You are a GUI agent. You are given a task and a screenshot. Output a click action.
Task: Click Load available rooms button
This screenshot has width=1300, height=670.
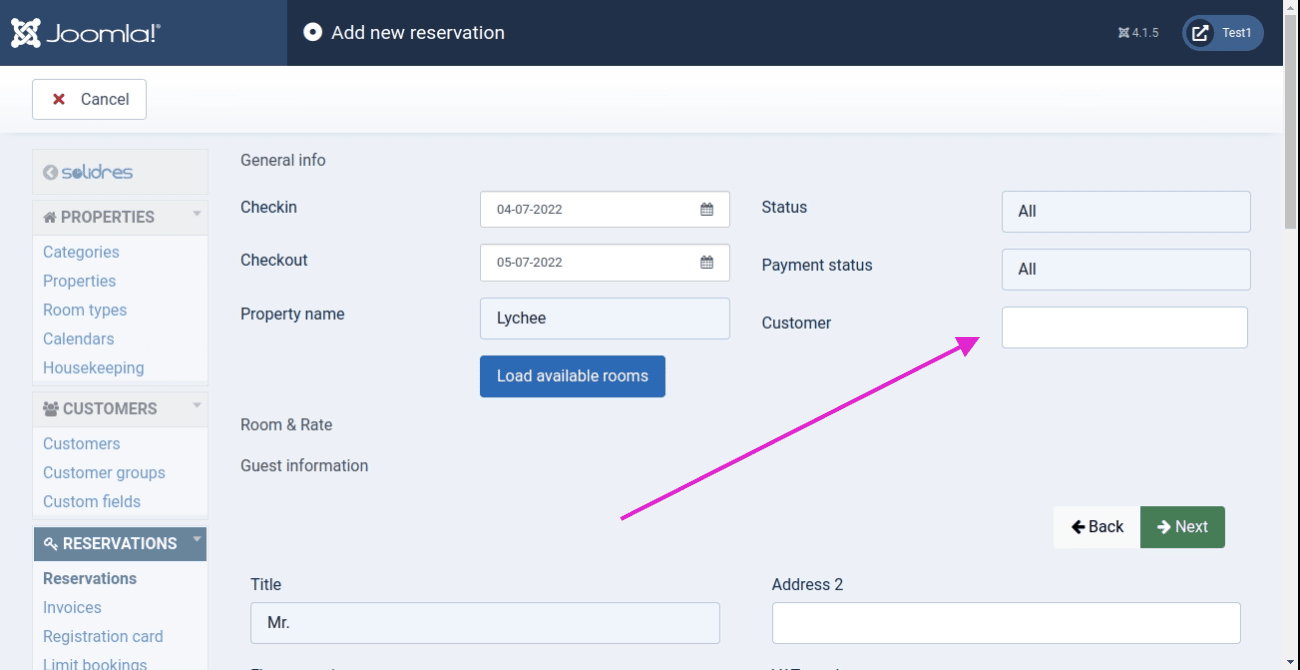(x=572, y=376)
